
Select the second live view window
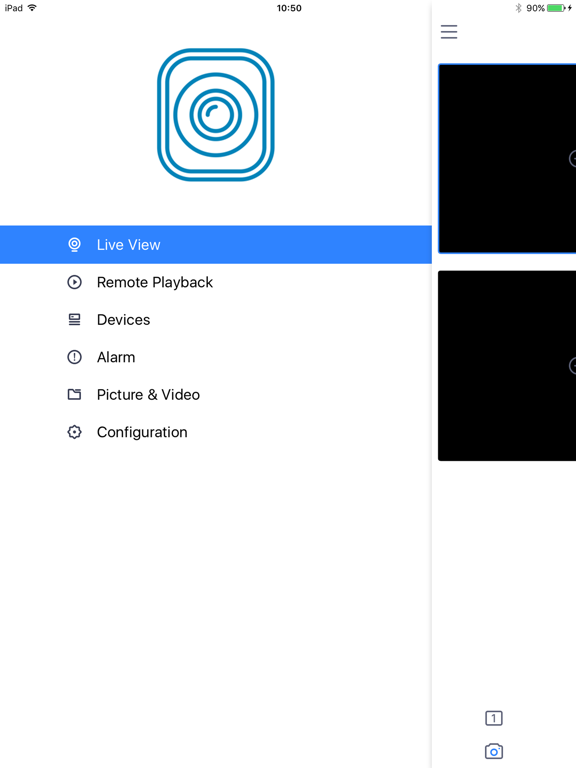[x=507, y=365]
